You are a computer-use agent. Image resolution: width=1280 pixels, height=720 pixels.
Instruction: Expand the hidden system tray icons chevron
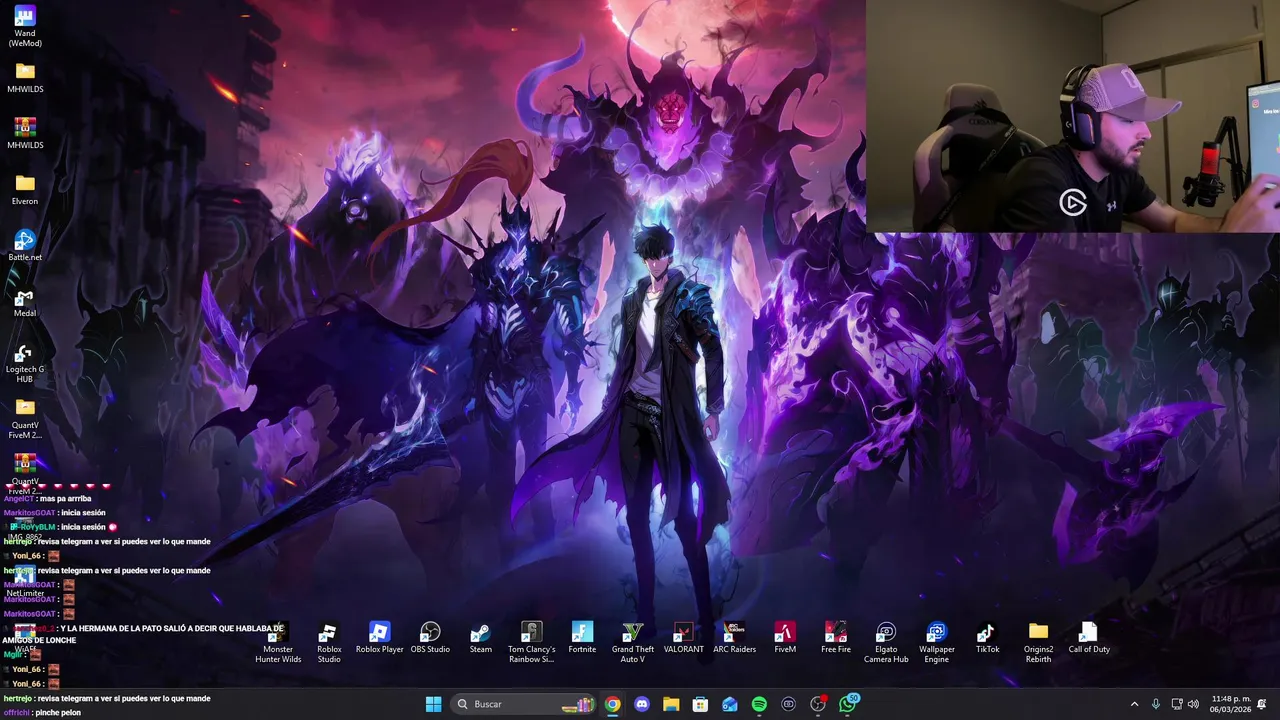pos(1134,704)
